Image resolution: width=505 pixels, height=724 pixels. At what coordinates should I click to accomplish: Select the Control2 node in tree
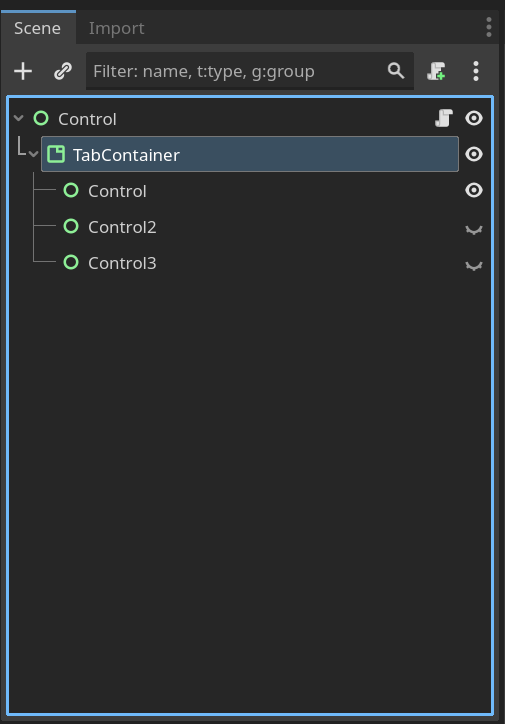(x=122, y=227)
